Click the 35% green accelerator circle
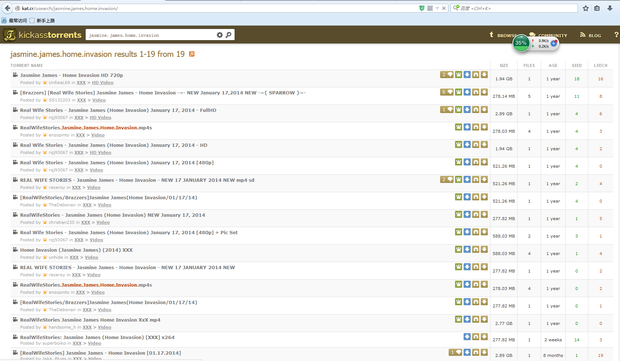The height and width of the screenshot is (361, 620). tap(521, 43)
